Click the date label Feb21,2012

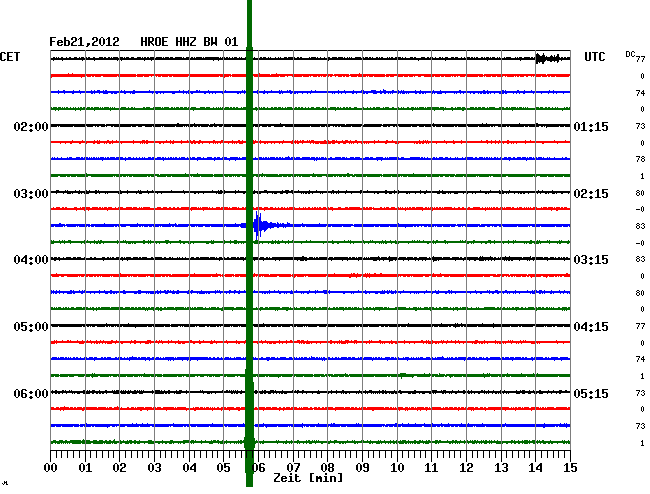[84, 42]
